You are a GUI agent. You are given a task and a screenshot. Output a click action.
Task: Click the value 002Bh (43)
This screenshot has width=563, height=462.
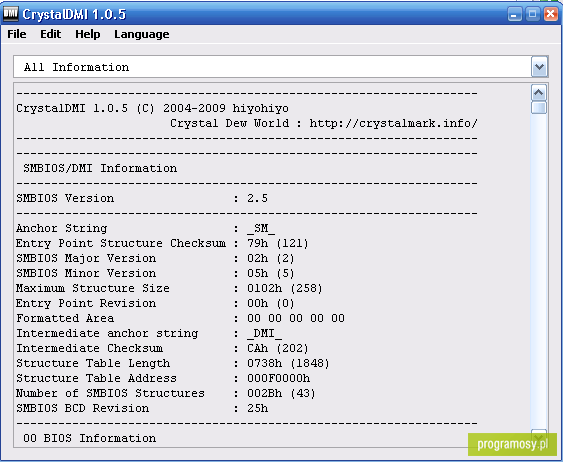coord(281,394)
